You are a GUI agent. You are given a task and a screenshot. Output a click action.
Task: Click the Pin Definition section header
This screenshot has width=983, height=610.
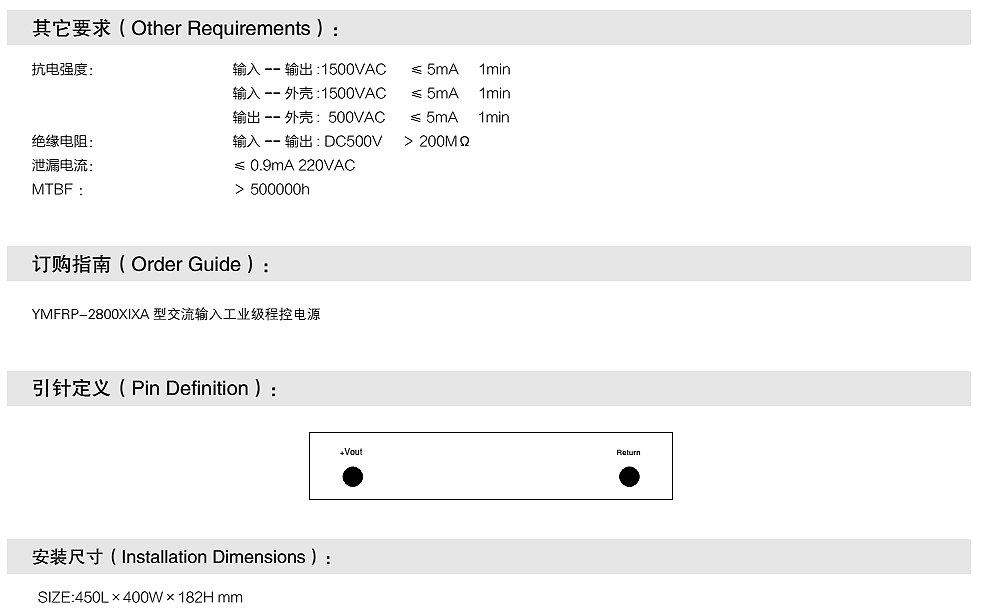(x=155, y=389)
